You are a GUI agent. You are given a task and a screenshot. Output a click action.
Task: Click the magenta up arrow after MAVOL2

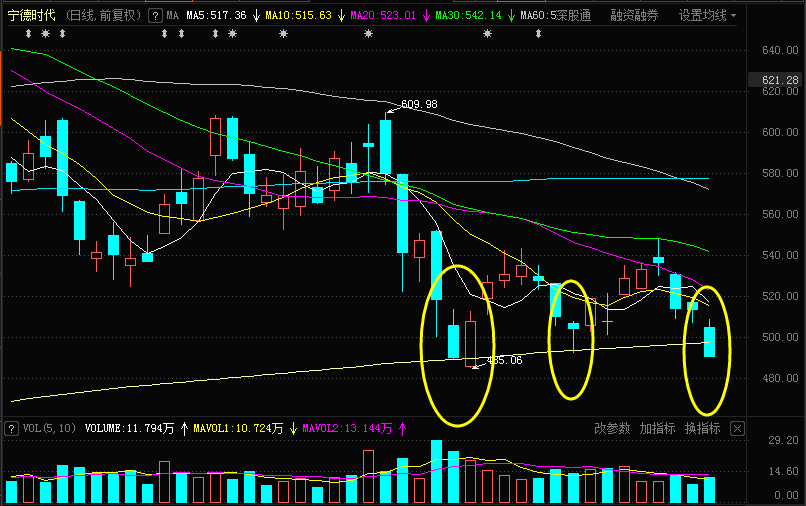[x=402, y=428]
